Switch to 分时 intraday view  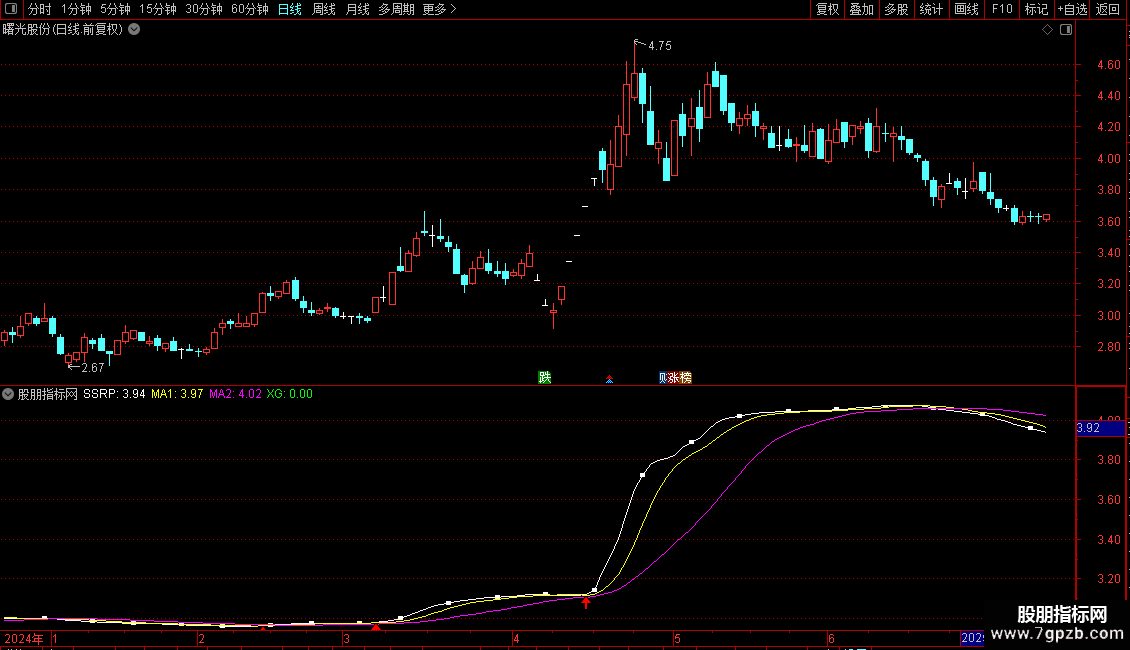point(40,9)
